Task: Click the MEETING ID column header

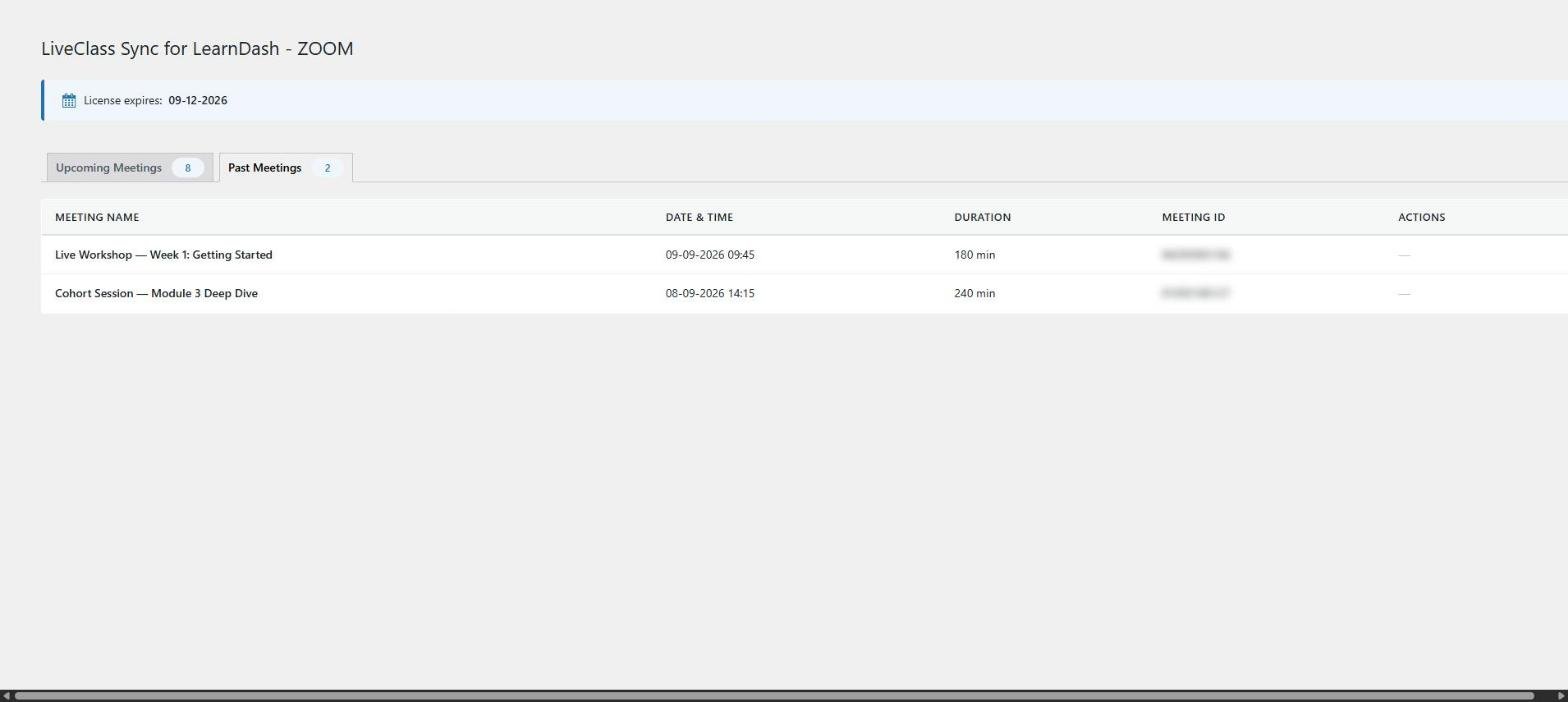Action: pyautogui.click(x=1193, y=217)
